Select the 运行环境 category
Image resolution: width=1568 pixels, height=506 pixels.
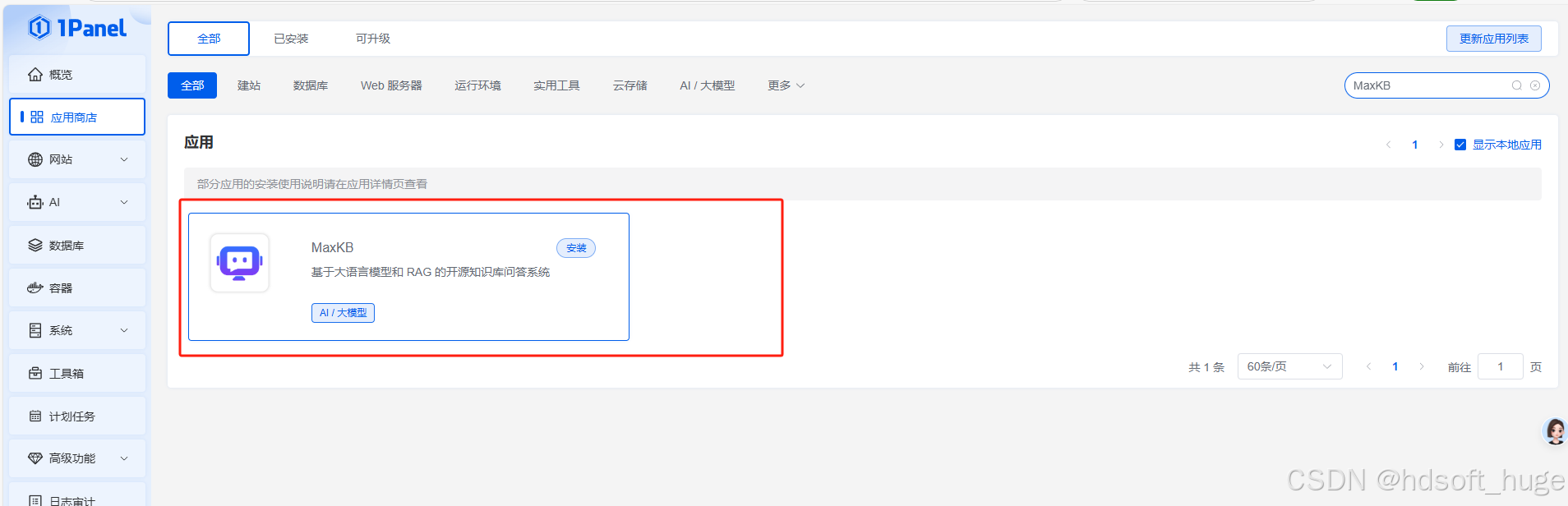coord(477,85)
